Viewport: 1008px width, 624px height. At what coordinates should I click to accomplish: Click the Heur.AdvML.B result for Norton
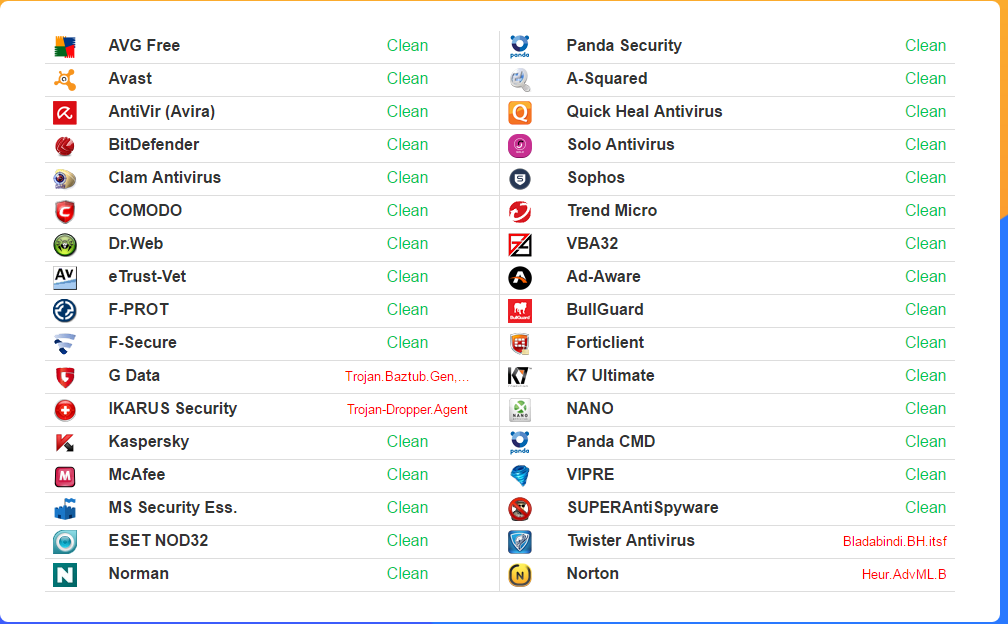pos(903,575)
